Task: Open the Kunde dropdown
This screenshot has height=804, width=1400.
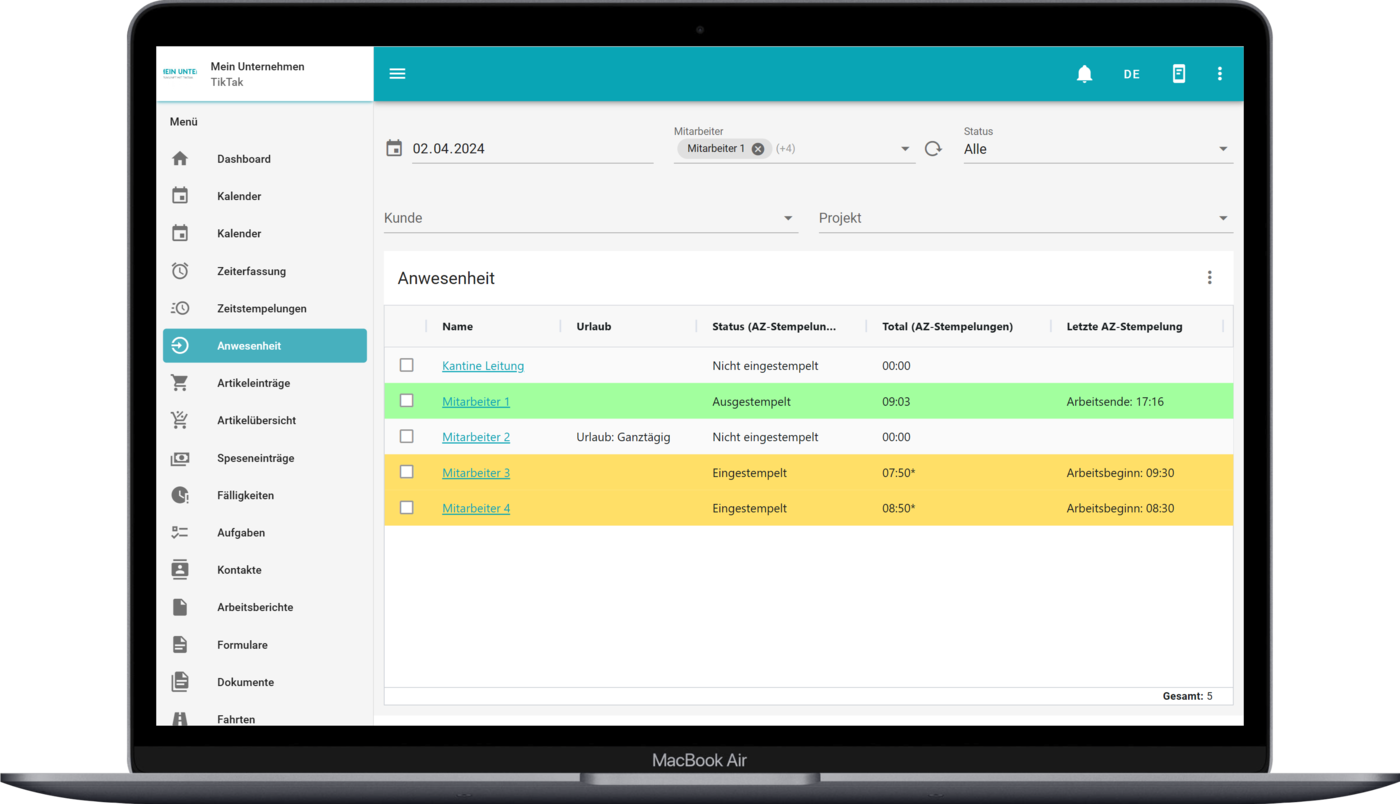Action: [x=590, y=218]
